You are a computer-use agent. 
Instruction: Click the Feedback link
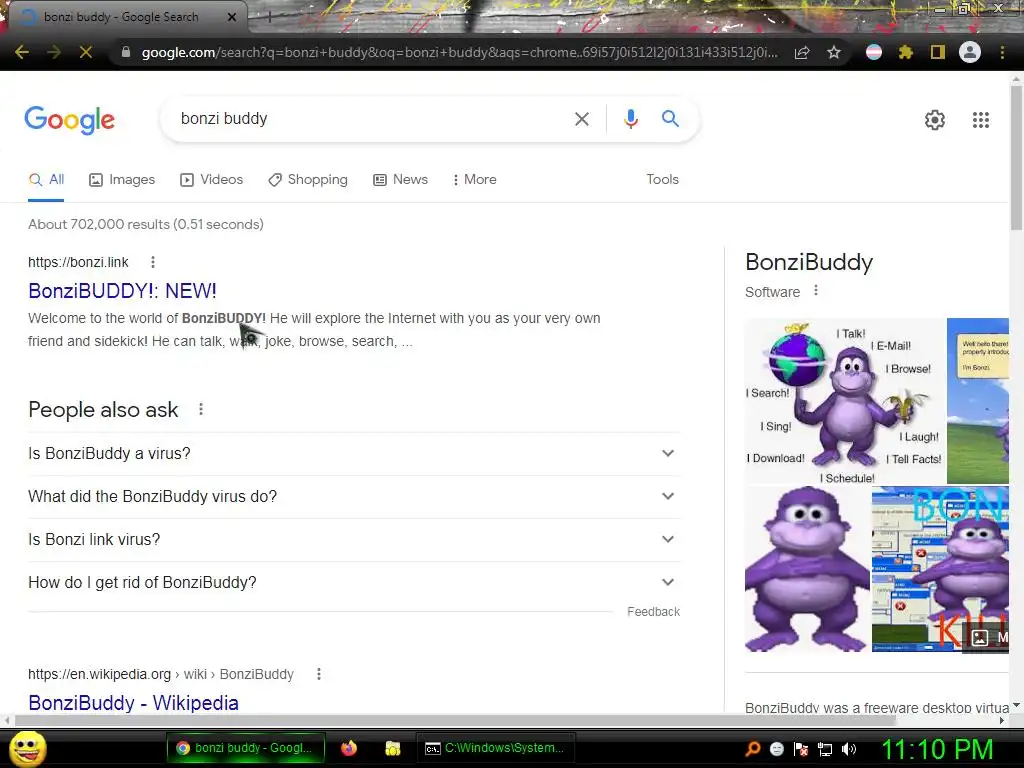[x=653, y=612]
